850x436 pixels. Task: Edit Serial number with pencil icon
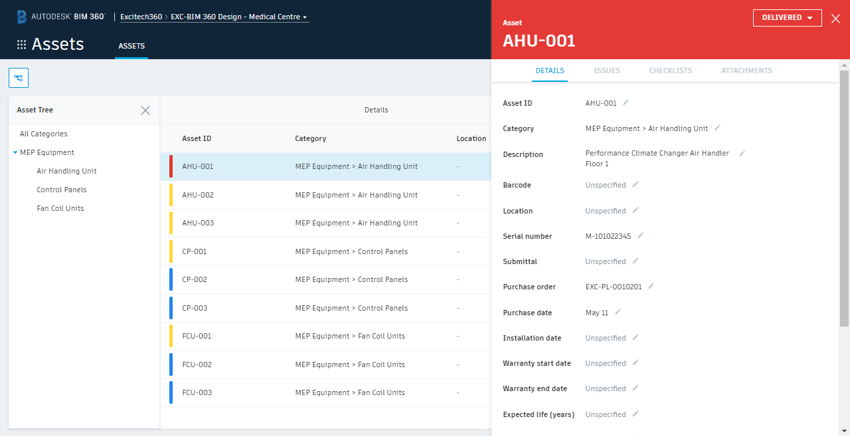point(640,236)
